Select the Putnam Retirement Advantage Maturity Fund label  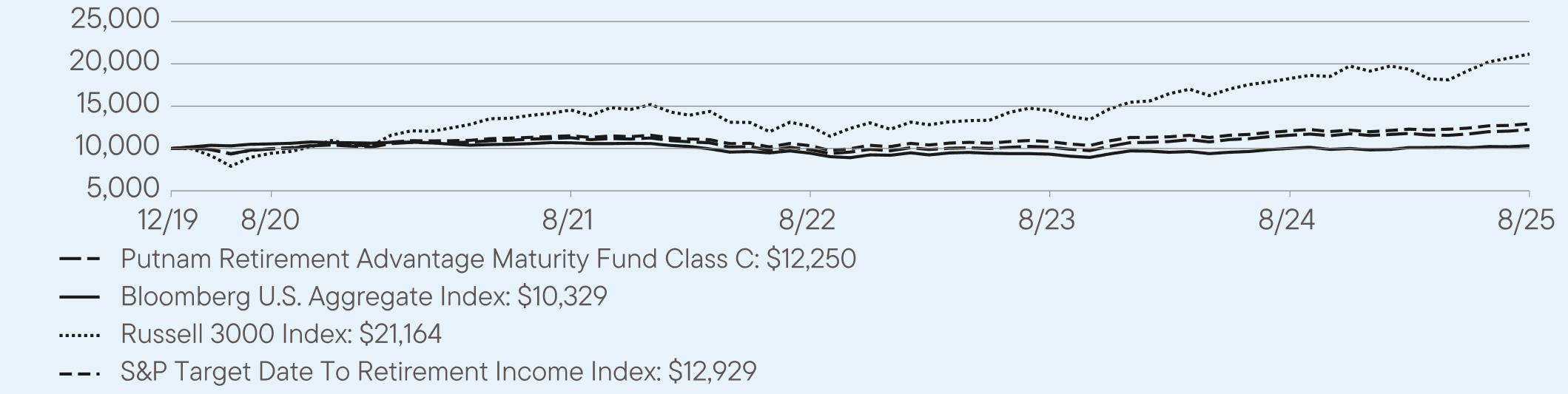click(488, 259)
